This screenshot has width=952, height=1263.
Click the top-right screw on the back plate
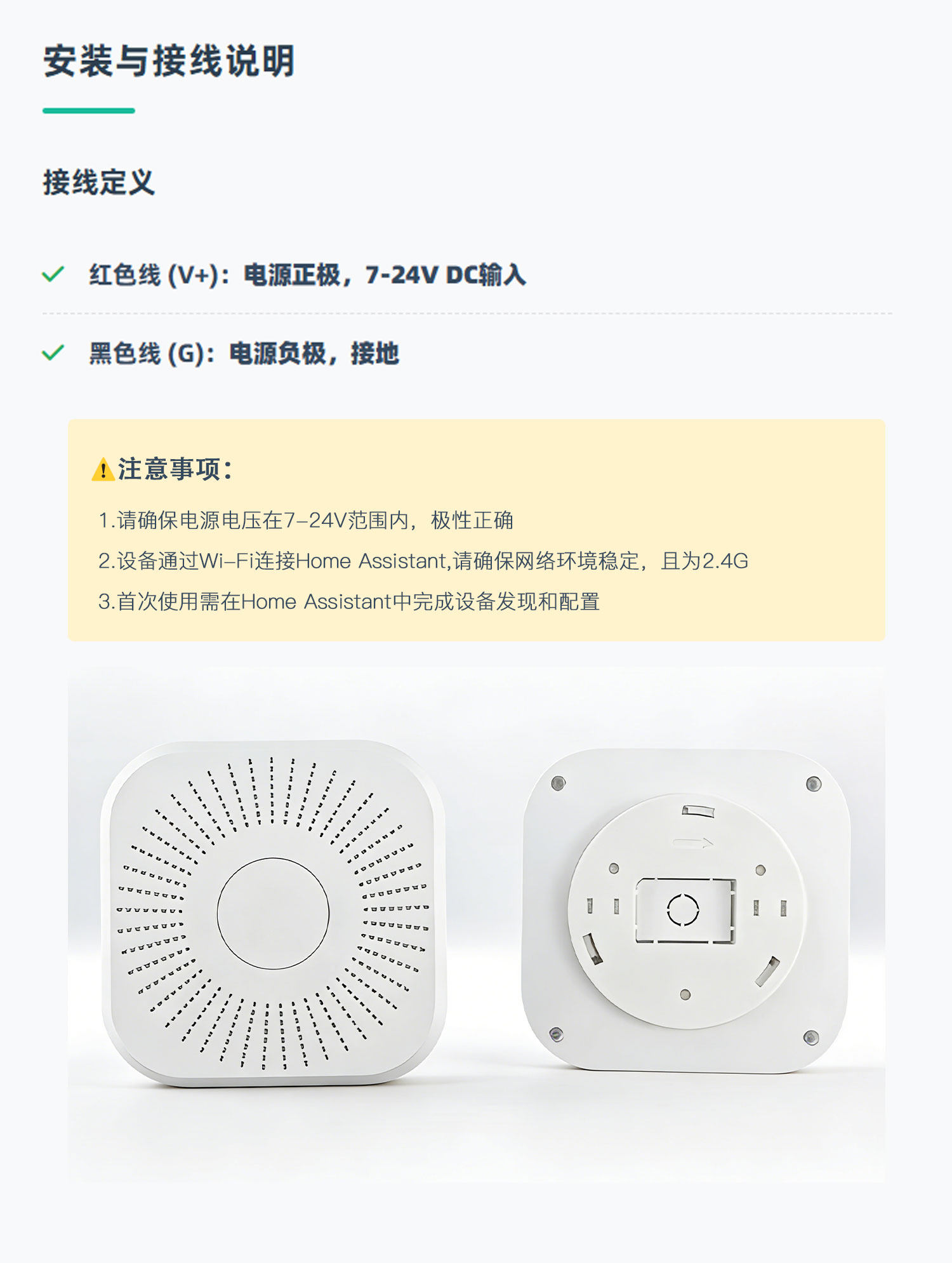[813, 784]
